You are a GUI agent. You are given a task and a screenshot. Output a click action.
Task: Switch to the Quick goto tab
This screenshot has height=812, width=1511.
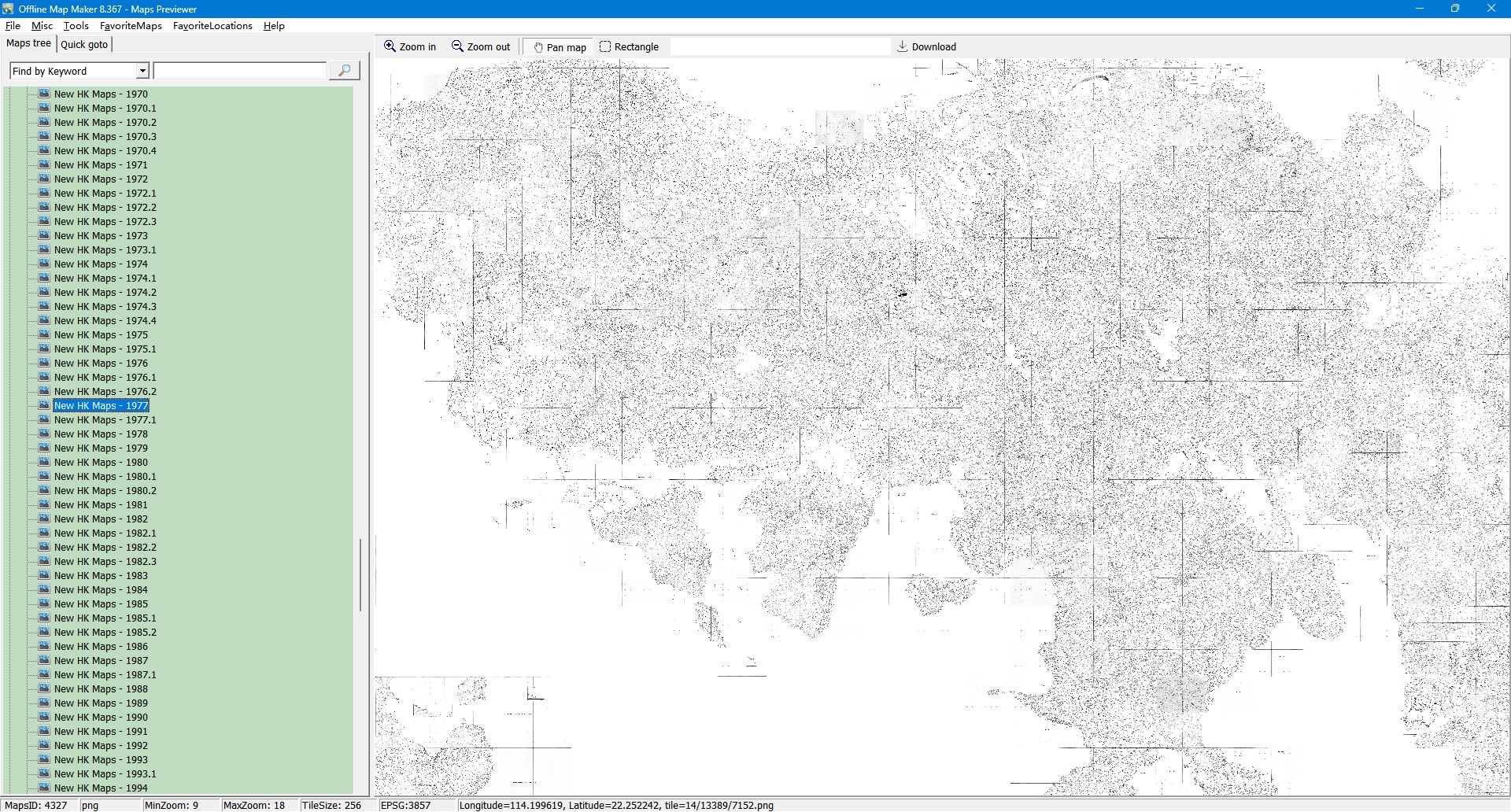point(84,44)
